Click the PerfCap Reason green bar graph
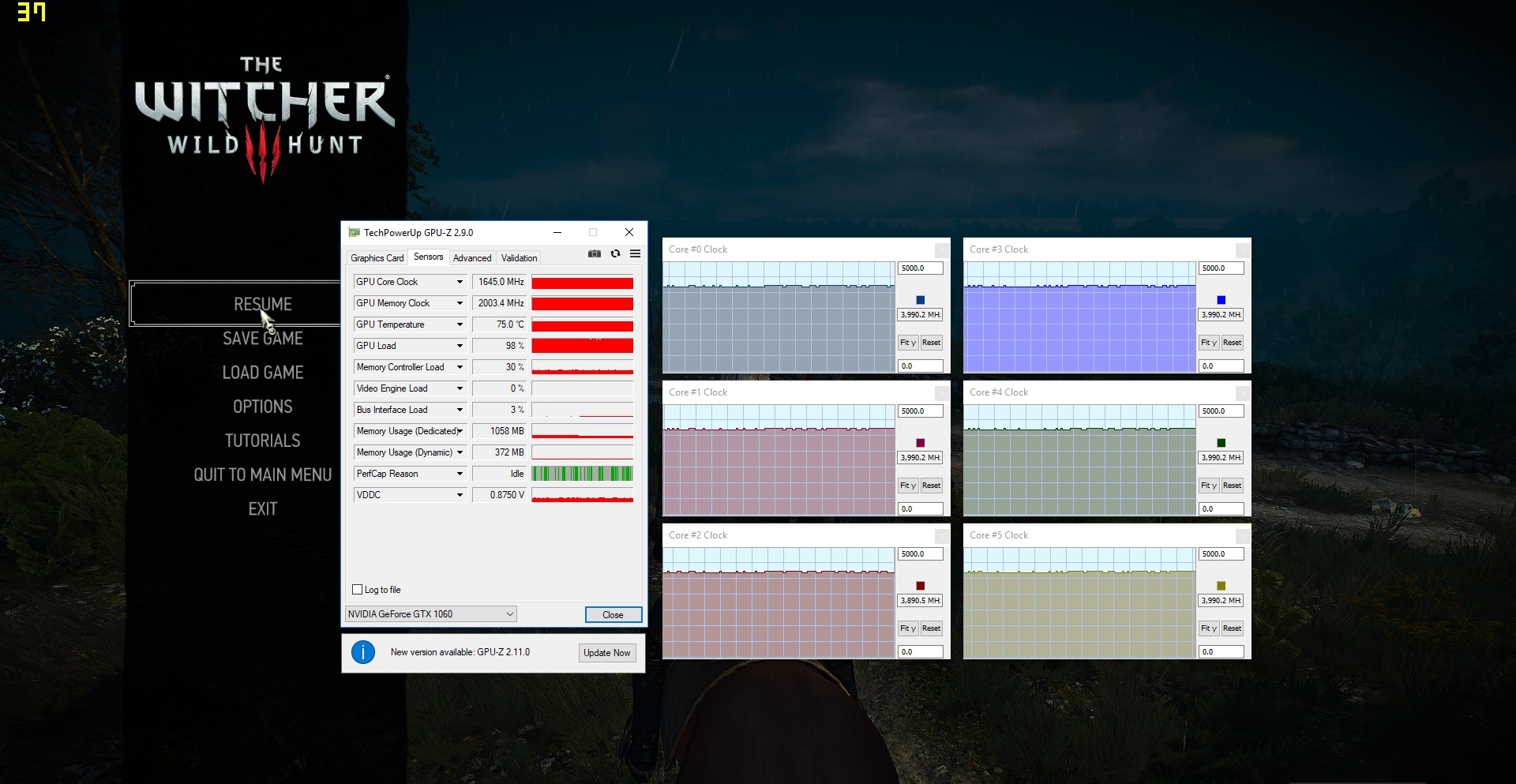The height and width of the screenshot is (784, 1516). 583,474
